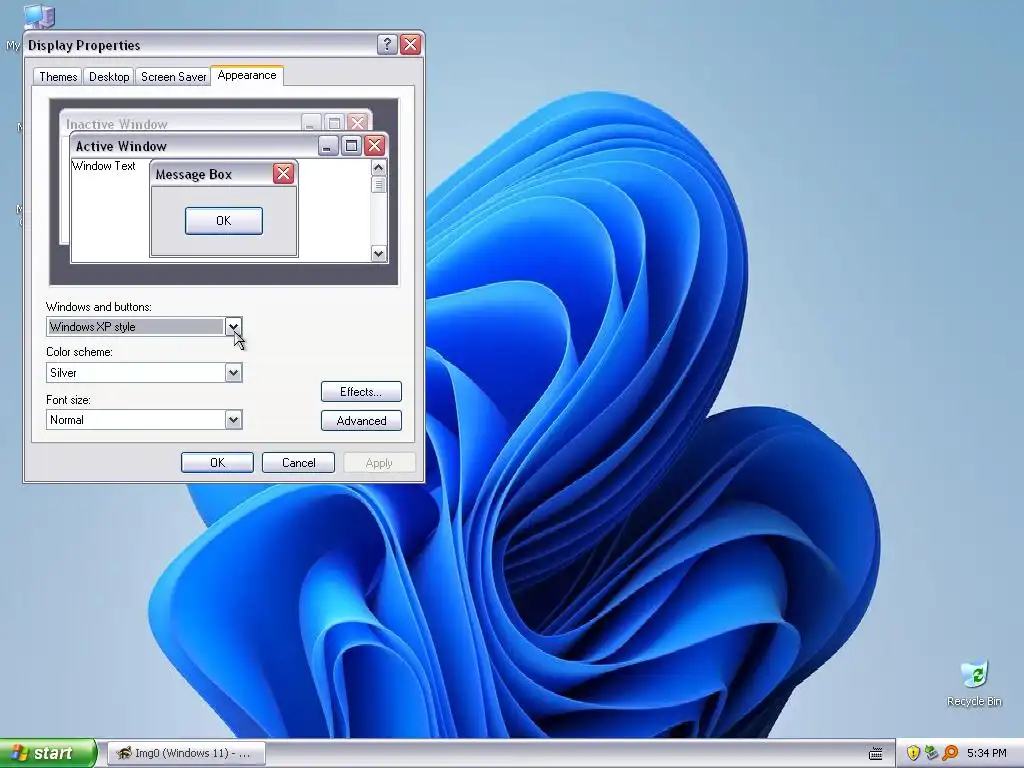The width and height of the screenshot is (1024, 768).
Task: Go to the Screen Saver tab
Action: 174,77
